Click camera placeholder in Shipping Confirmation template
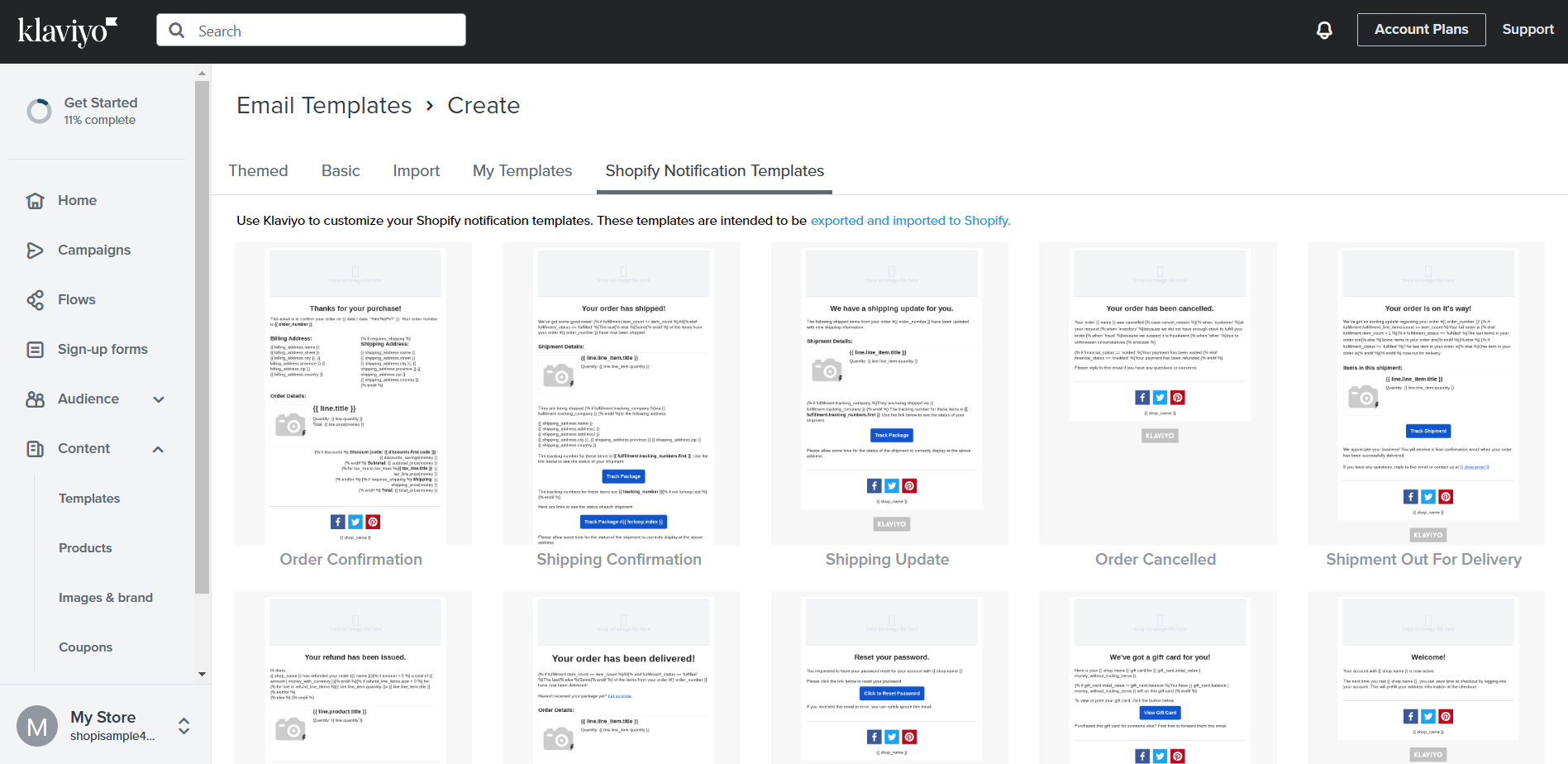1568x764 pixels. 558,375
